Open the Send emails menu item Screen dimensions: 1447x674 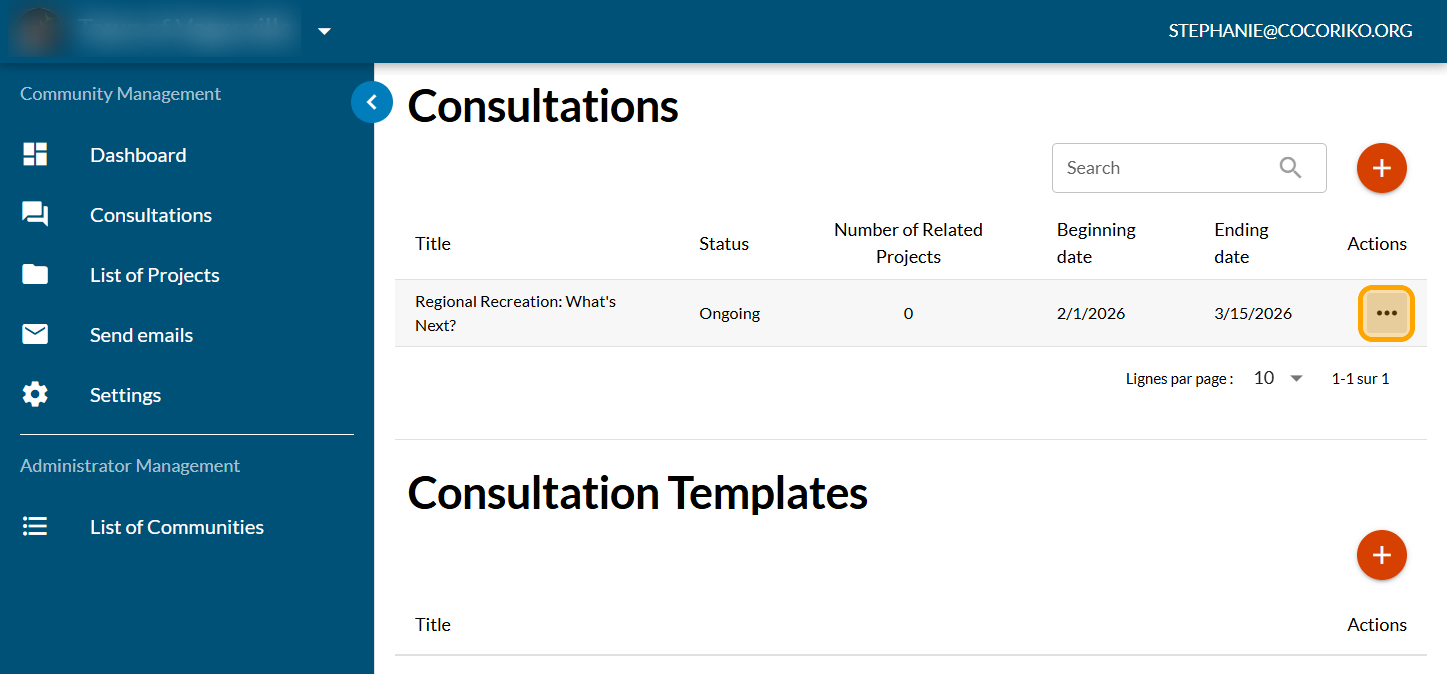click(x=141, y=335)
